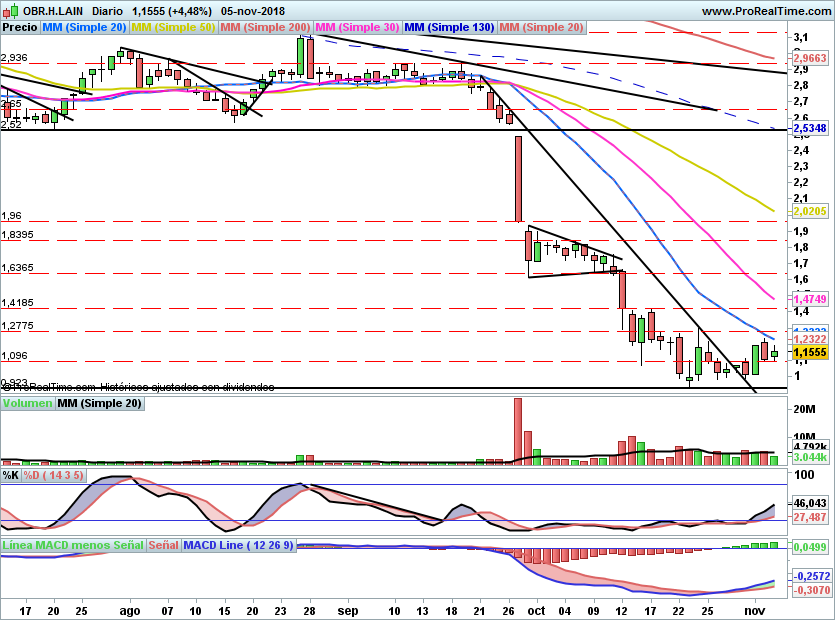
Task: Click the 46,043 stochastic value tag
Action: [810, 503]
